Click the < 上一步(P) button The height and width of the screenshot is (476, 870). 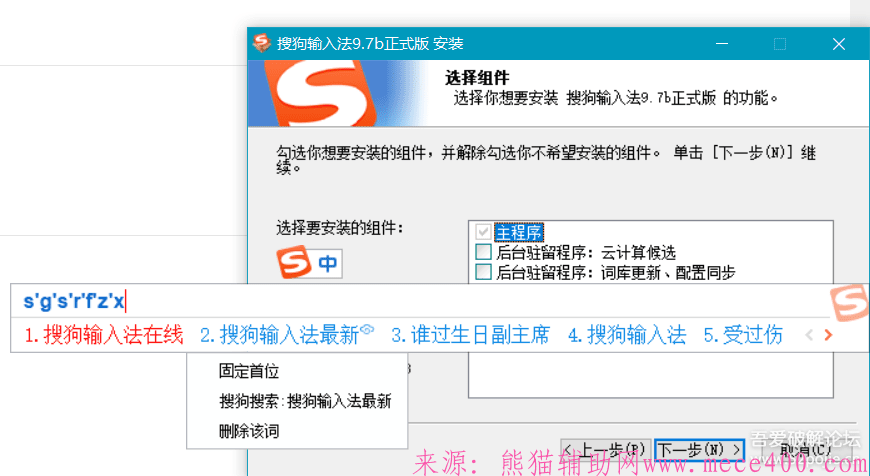coord(606,449)
